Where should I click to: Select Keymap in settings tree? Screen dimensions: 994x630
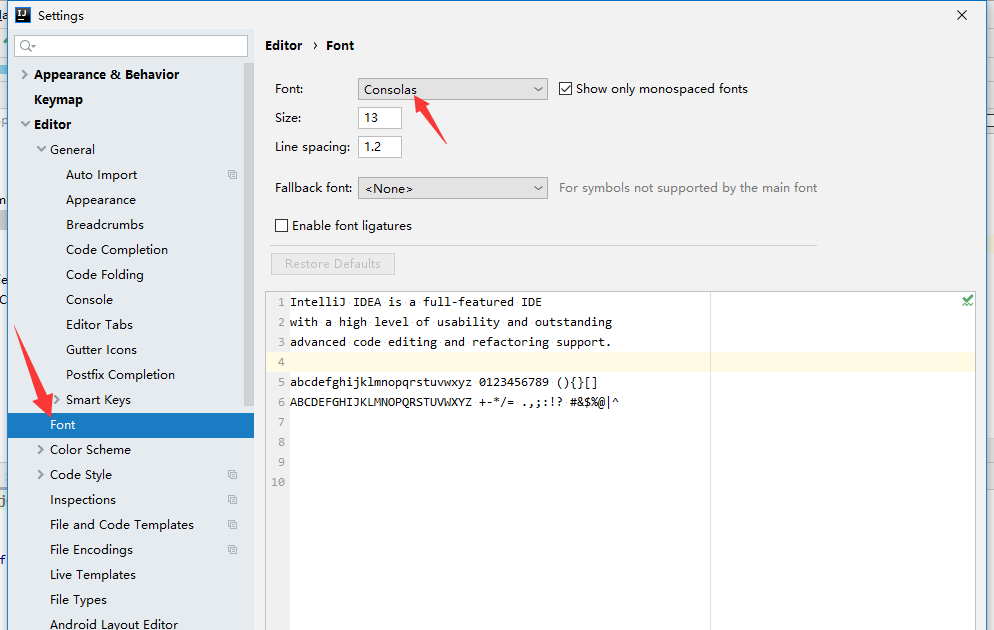click(x=58, y=100)
